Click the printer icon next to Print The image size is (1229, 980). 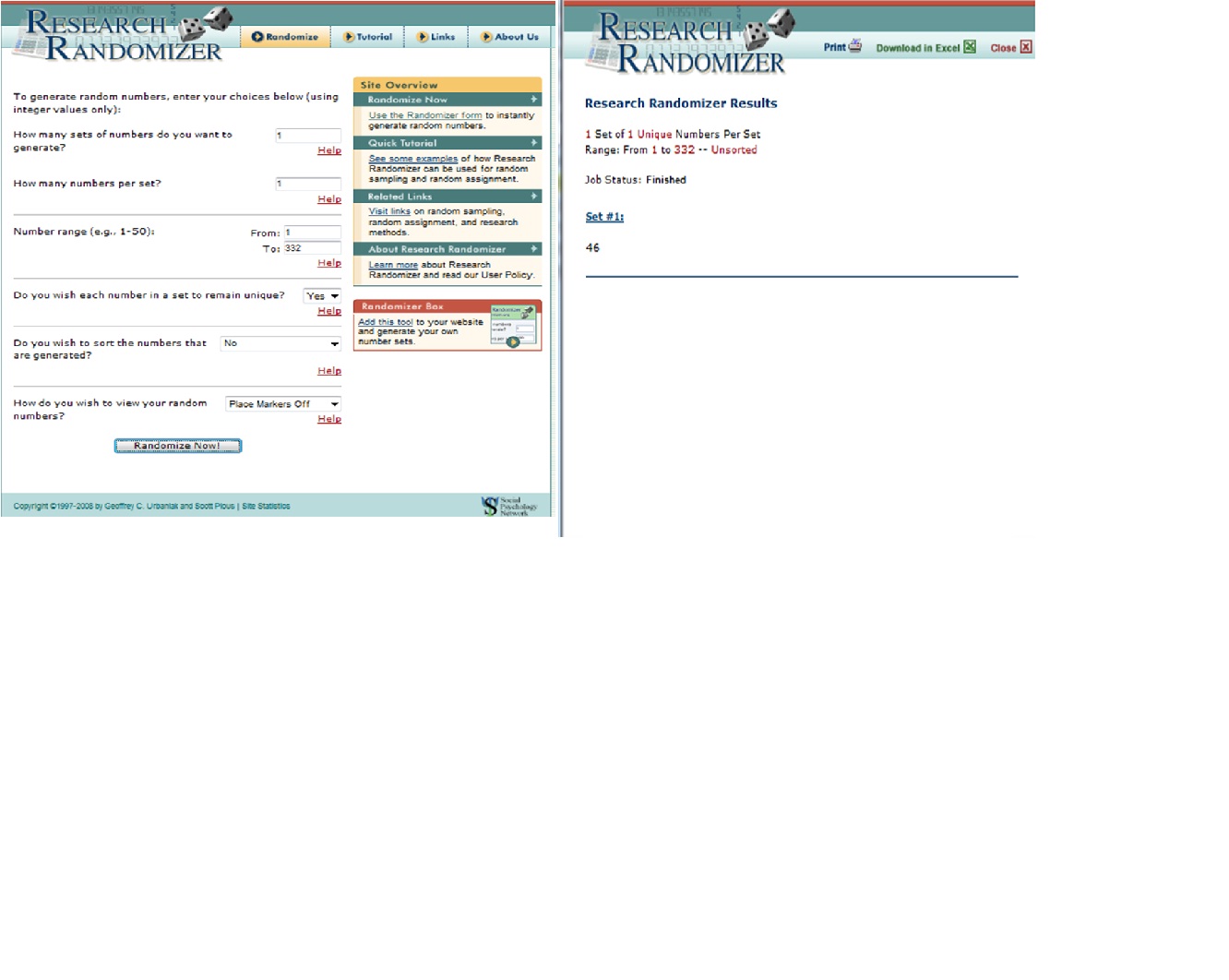point(855,46)
